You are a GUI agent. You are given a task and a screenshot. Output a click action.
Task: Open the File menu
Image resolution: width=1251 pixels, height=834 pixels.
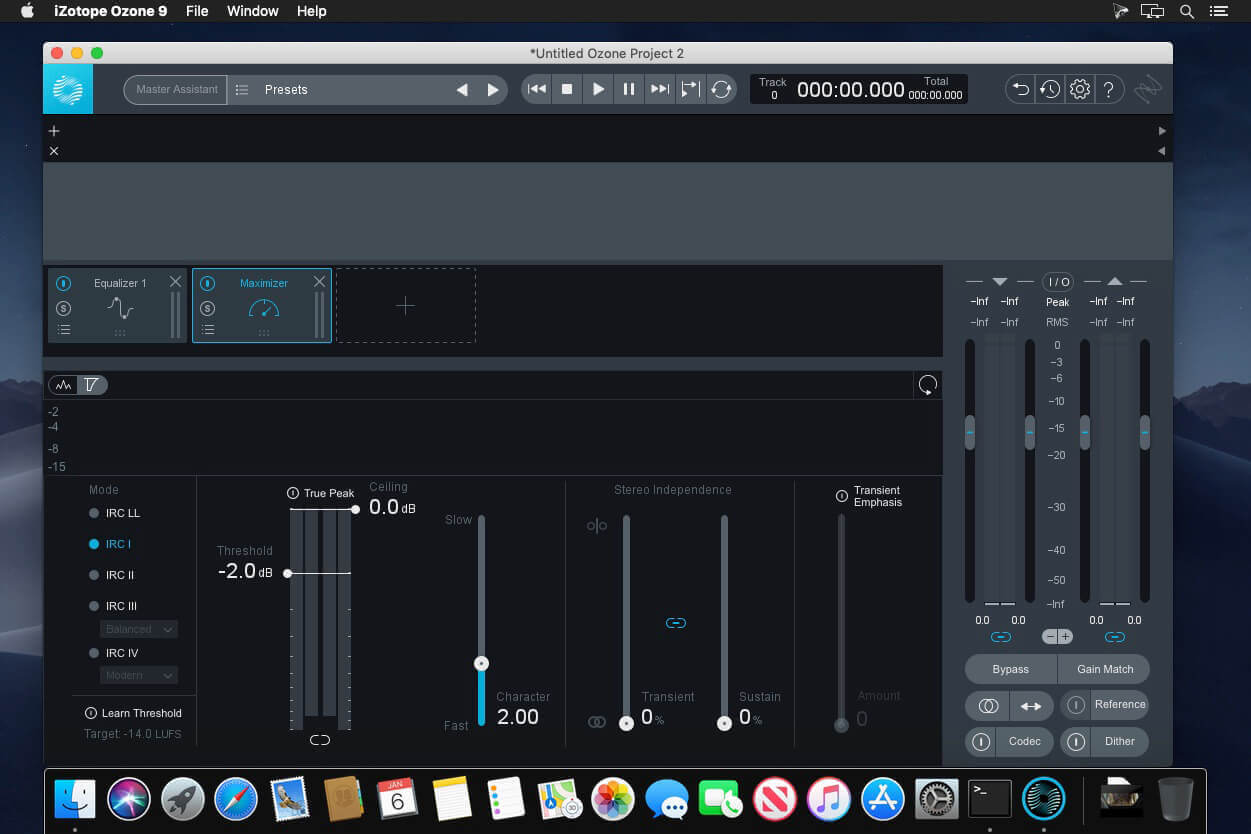[x=197, y=11]
